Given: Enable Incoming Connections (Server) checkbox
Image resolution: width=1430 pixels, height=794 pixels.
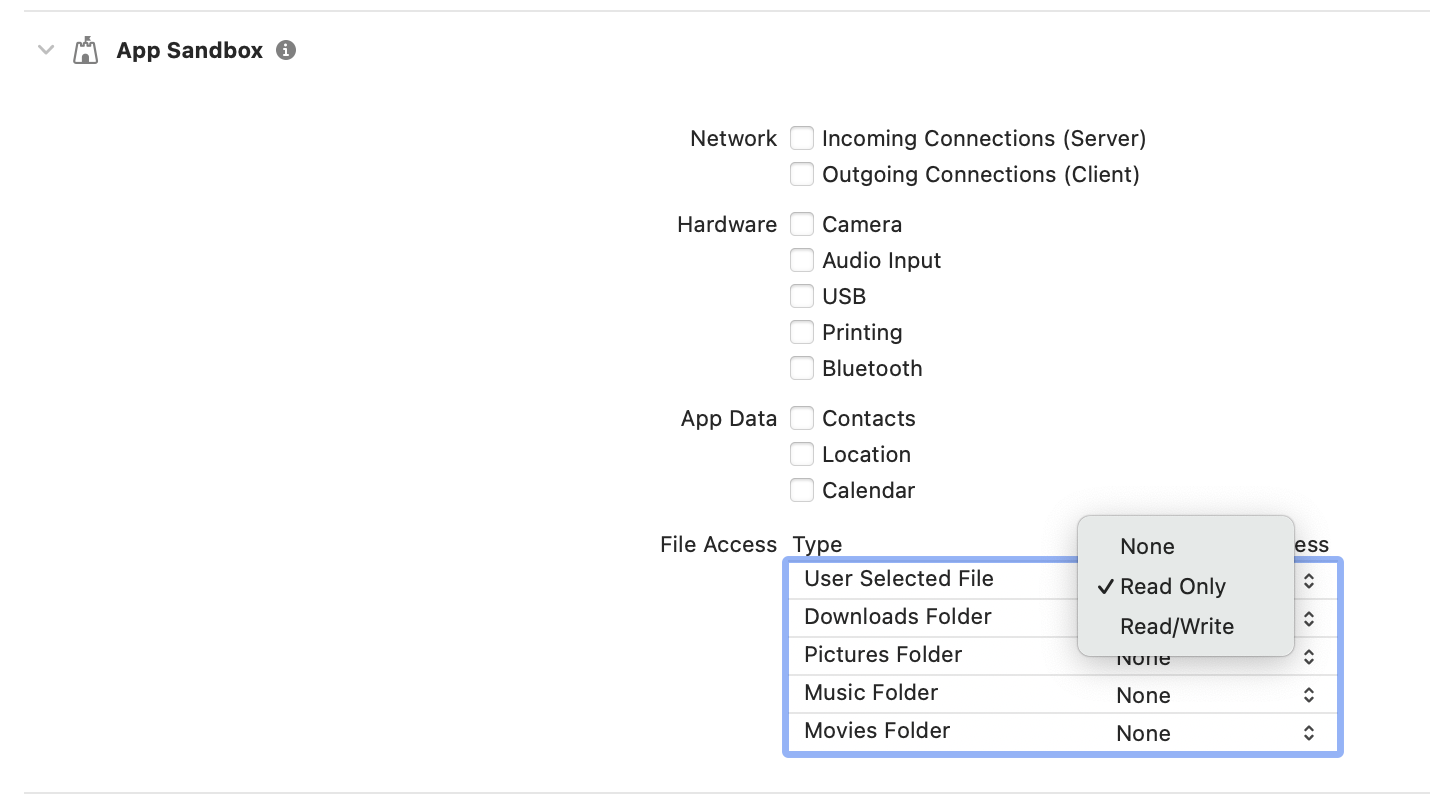Looking at the screenshot, I should click(x=802, y=138).
